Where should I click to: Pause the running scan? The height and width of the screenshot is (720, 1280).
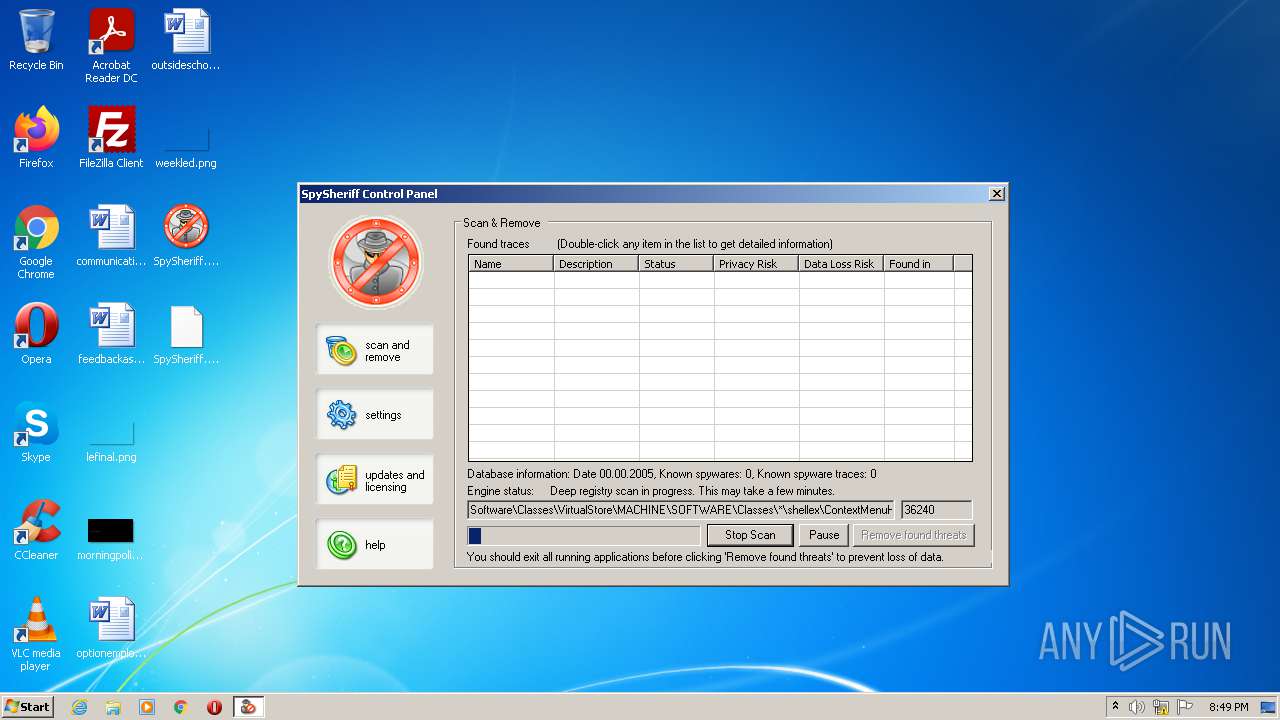(824, 535)
